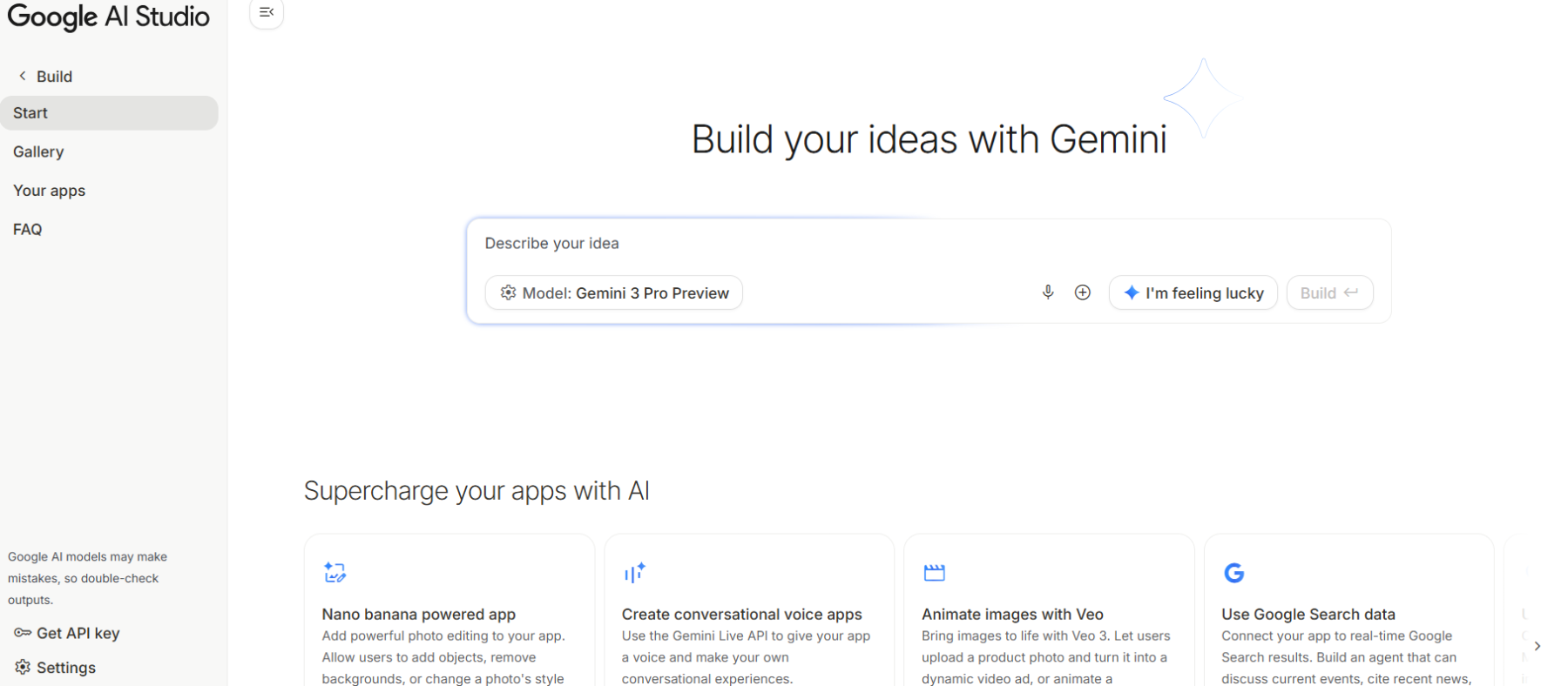Click the Build submit button

point(1328,293)
